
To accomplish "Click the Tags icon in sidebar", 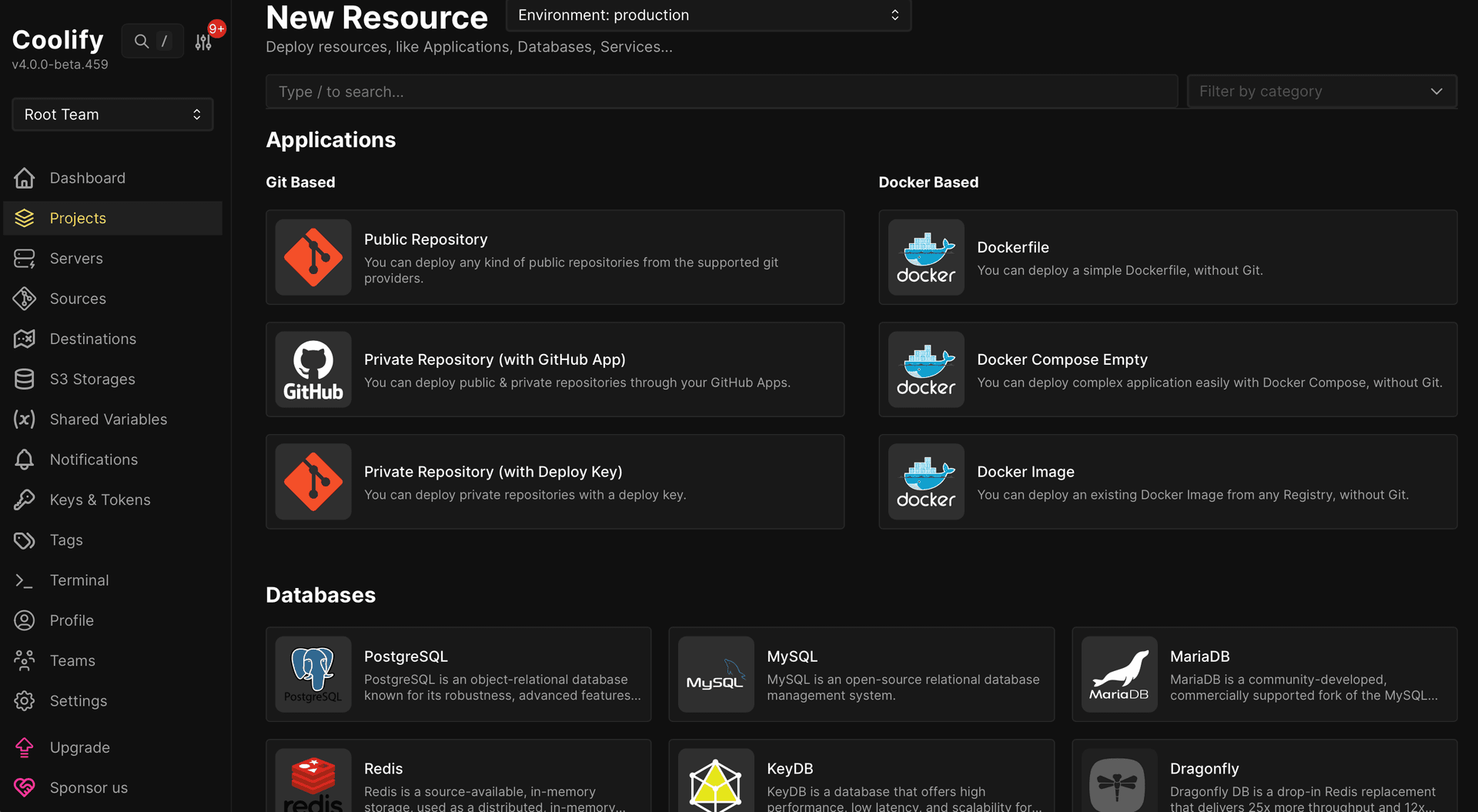I will pyautogui.click(x=25, y=540).
